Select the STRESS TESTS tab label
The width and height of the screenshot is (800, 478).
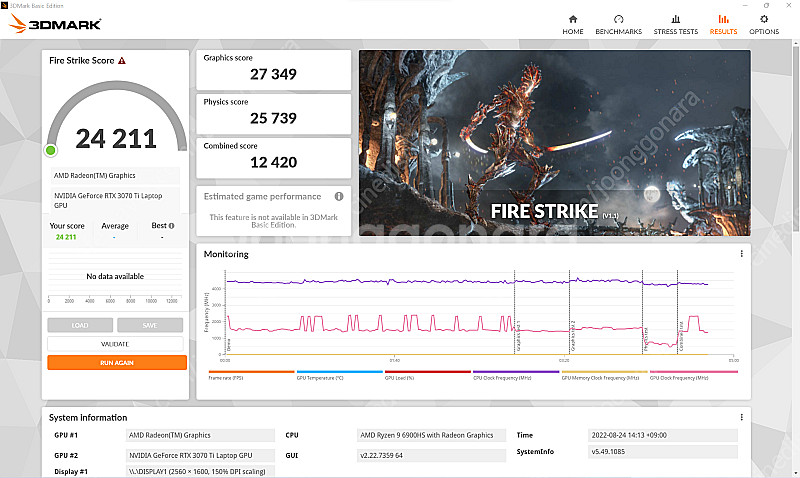pos(676,32)
